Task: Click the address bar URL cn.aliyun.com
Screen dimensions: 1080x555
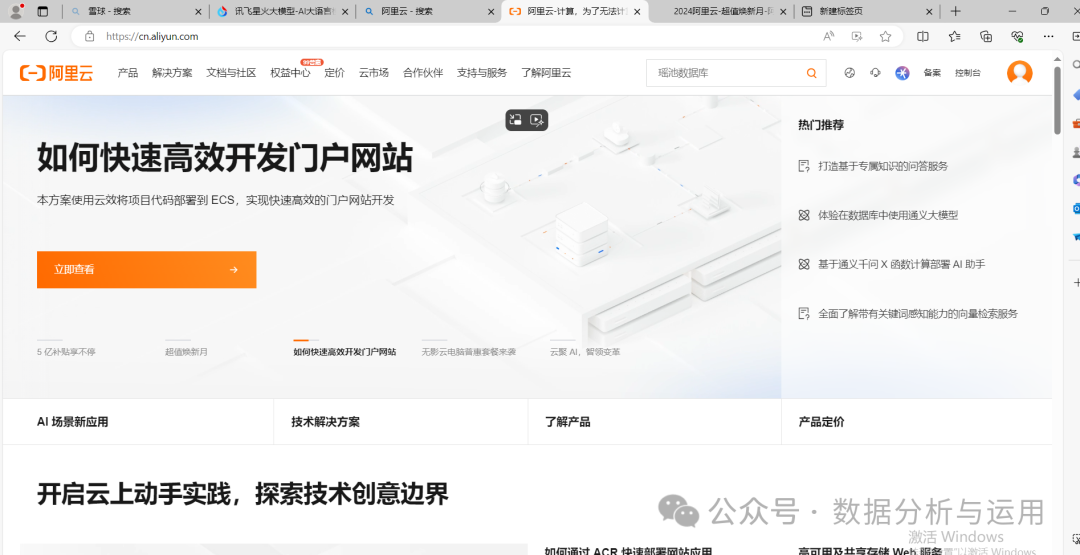Action: [x=152, y=36]
